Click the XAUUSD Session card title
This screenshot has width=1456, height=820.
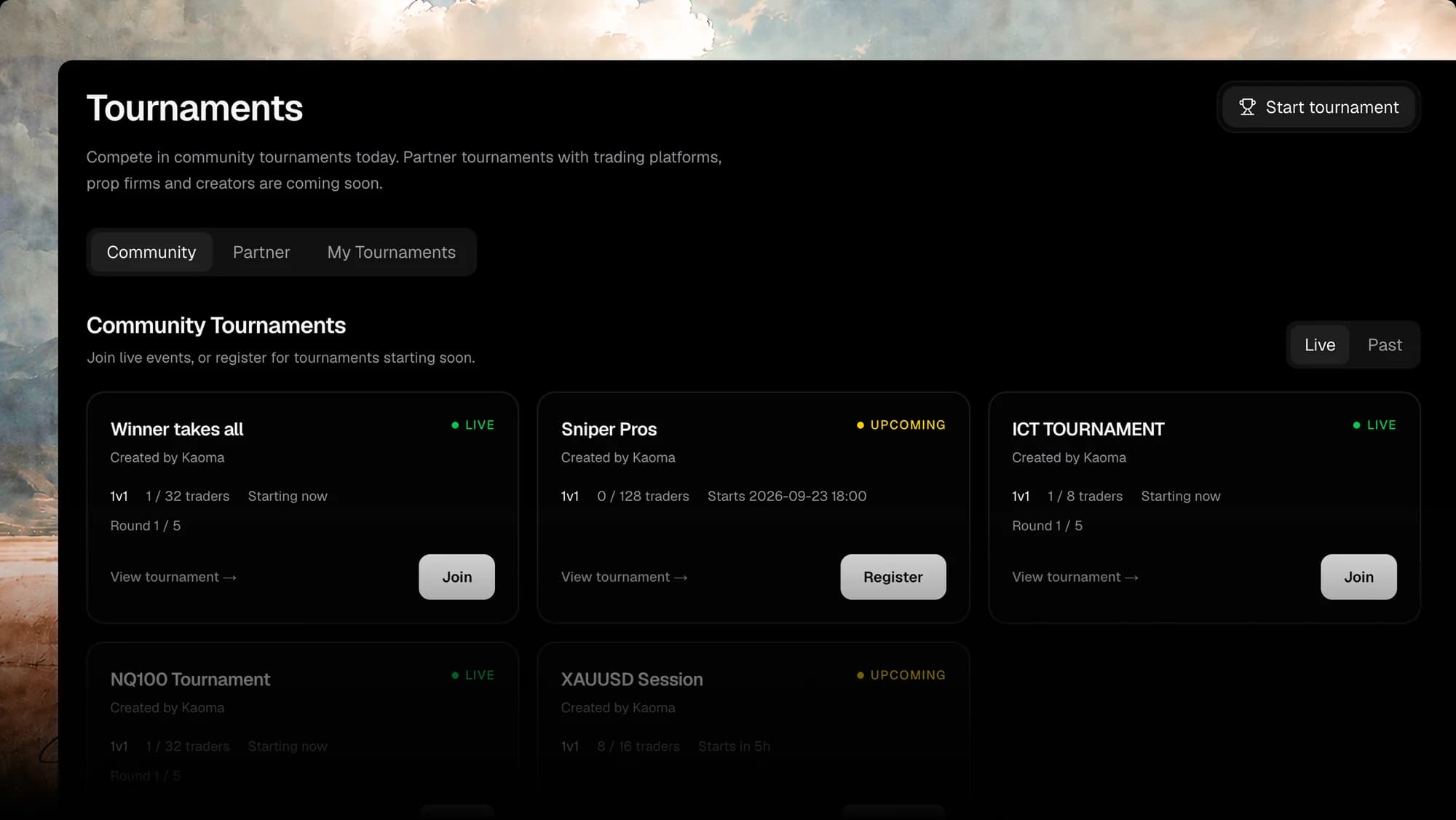(632, 679)
